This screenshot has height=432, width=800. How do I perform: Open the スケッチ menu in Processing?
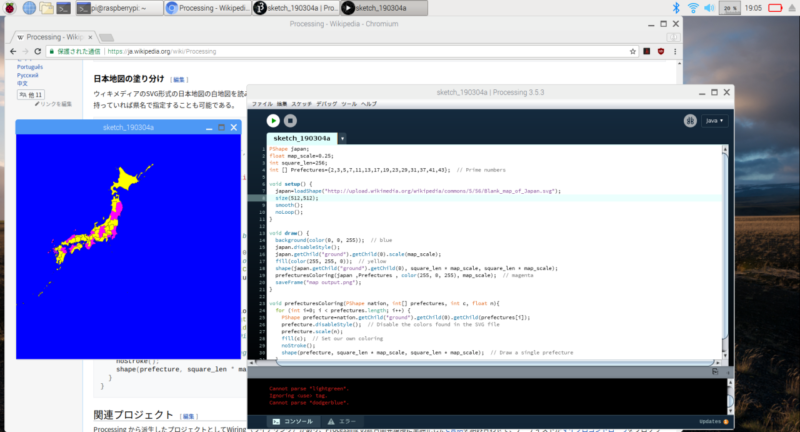click(x=302, y=104)
